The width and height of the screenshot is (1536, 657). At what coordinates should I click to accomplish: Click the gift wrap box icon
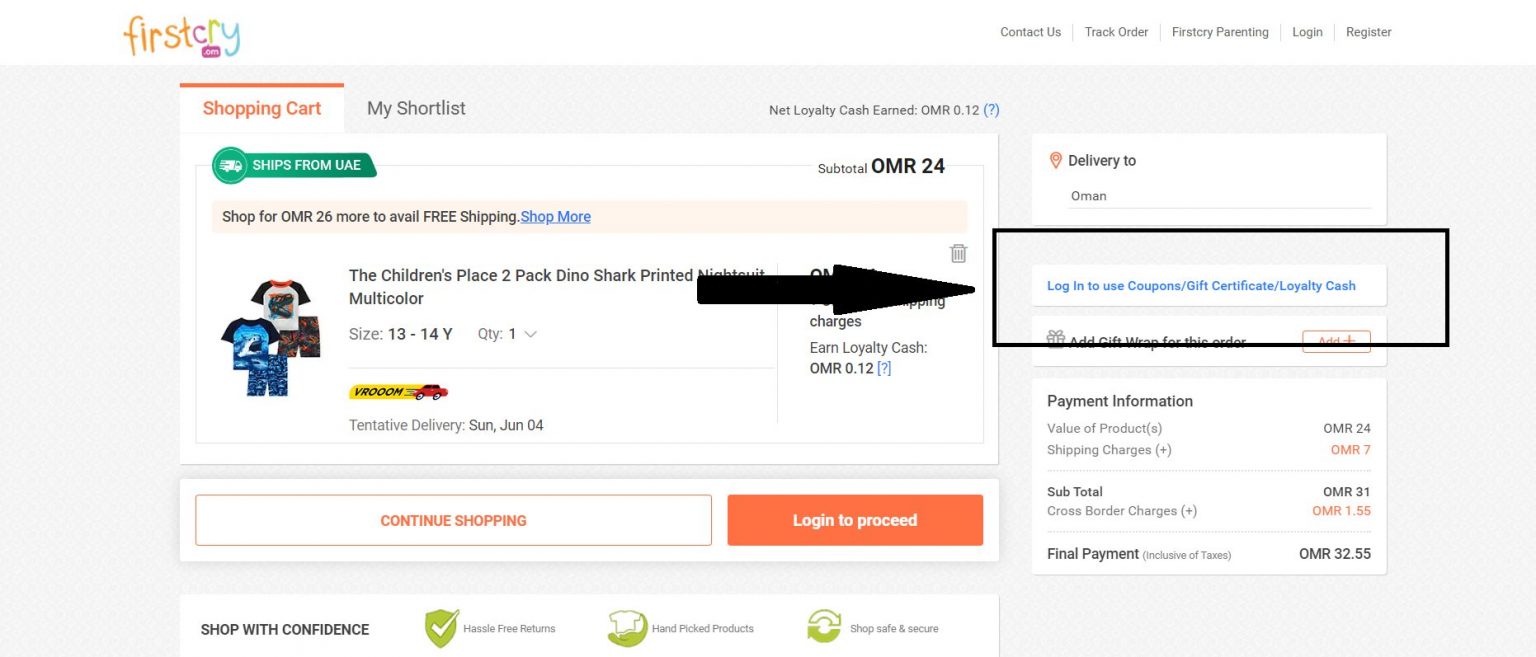[x=1056, y=339]
